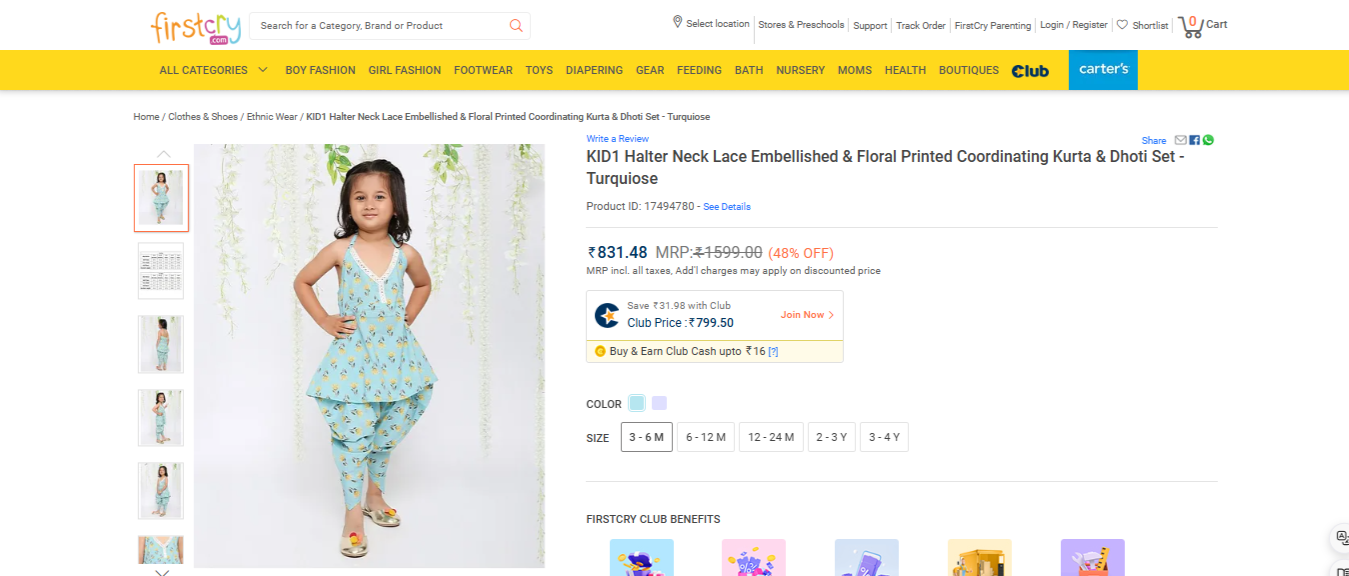Select the lavender color swatch
This screenshot has width=1349, height=576.
tap(659, 403)
